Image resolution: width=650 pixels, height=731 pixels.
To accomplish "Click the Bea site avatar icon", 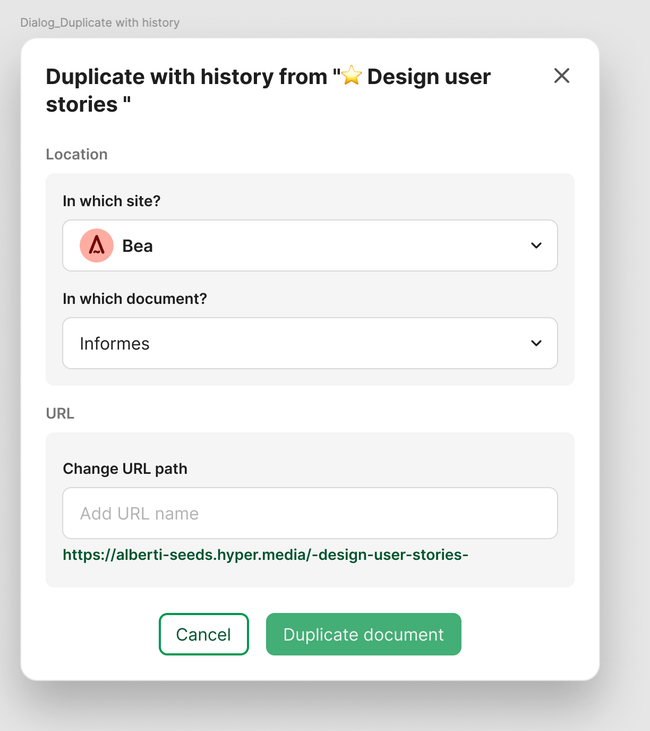I will [97, 245].
